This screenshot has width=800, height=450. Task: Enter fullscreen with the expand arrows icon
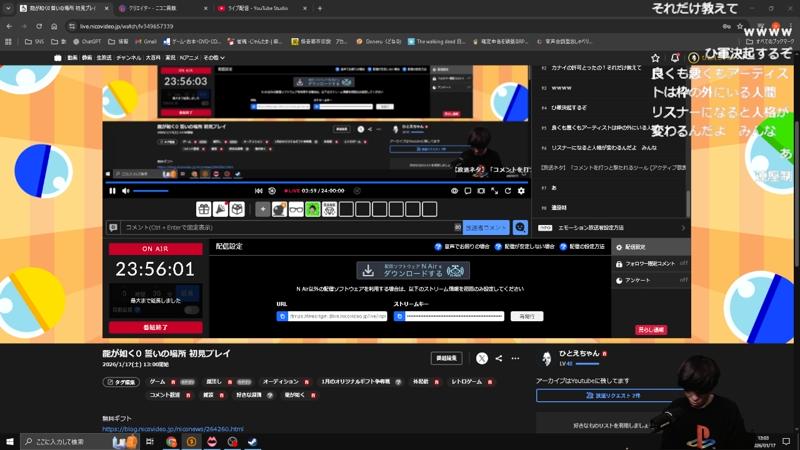coord(494,191)
